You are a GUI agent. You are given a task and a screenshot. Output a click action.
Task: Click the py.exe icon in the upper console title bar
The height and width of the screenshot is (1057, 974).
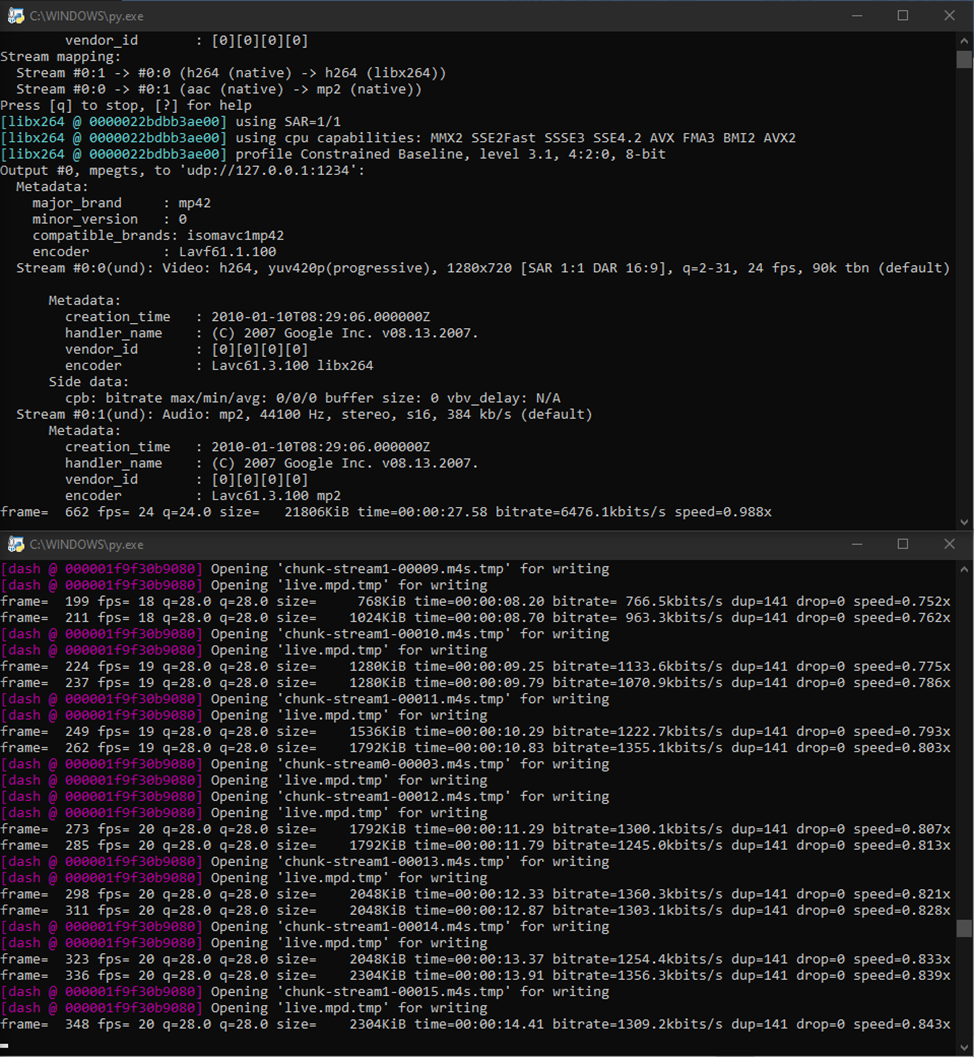(16, 16)
